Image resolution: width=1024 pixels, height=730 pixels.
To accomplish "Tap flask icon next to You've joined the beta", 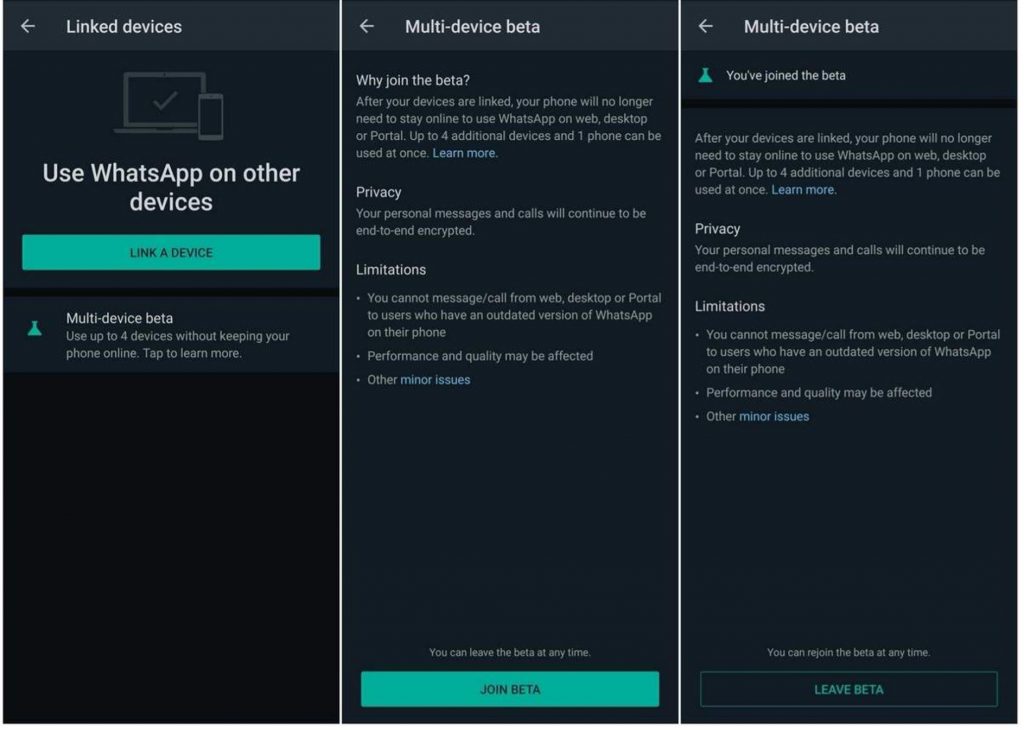I will 705,76.
